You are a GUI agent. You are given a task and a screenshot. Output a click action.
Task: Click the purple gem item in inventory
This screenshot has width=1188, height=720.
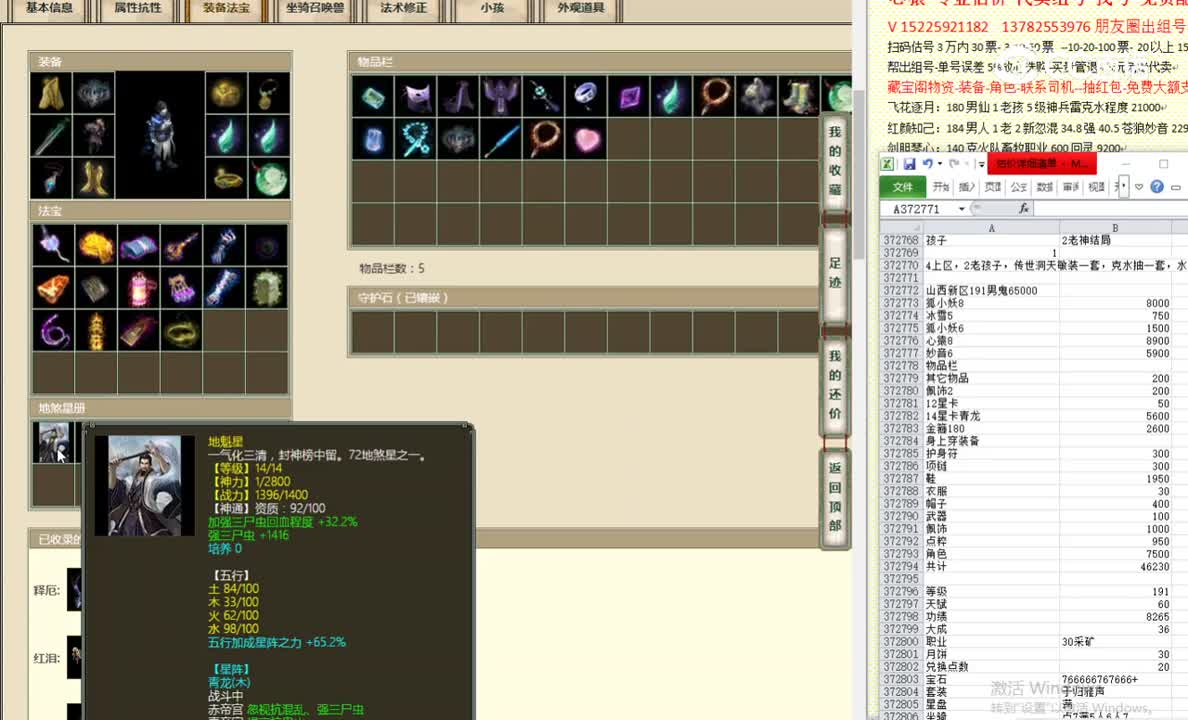tap(629, 97)
